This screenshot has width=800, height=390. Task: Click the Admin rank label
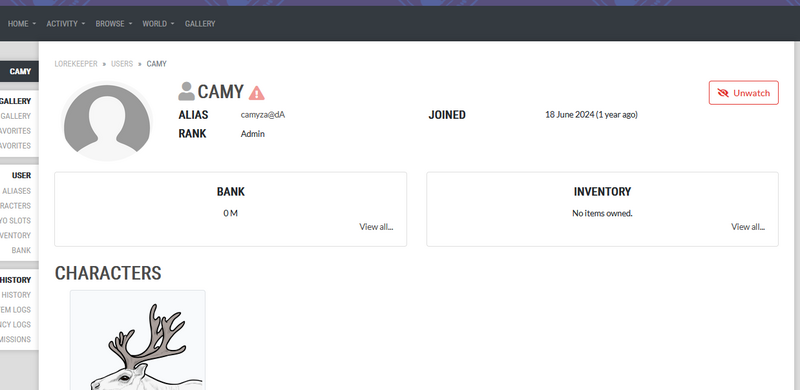point(253,134)
